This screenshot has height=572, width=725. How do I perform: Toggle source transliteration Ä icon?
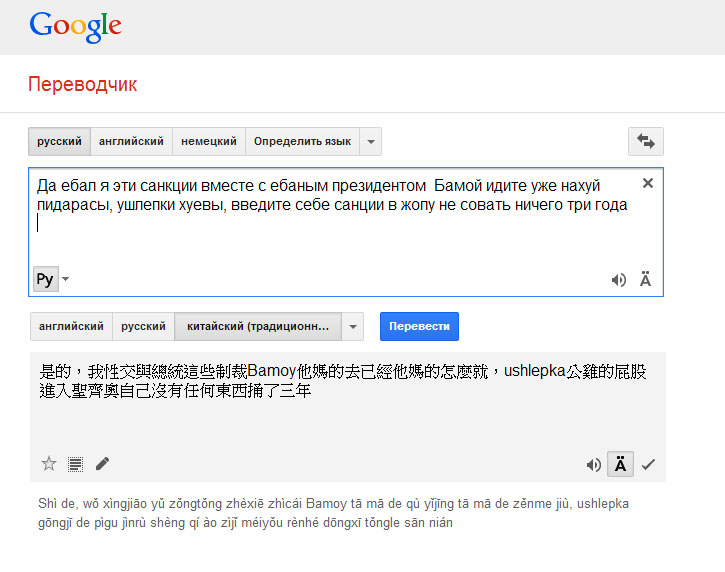pyautogui.click(x=645, y=279)
